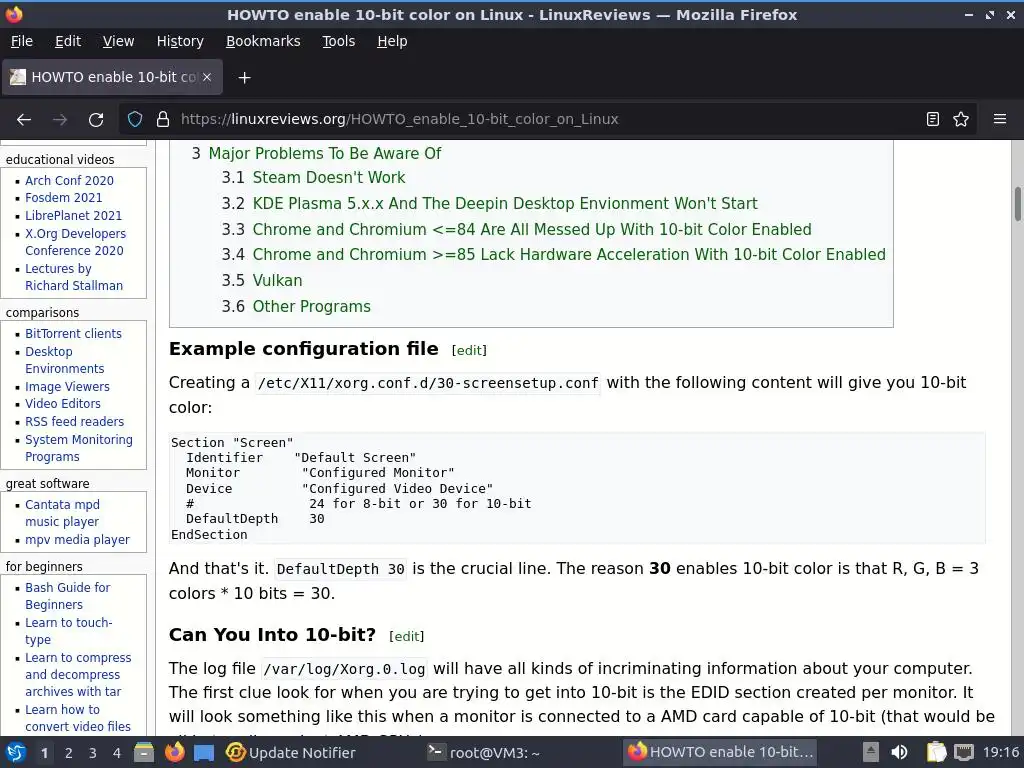Jump to Other Programs section
This screenshot has width=1024, height=768.
pos(312,307)
